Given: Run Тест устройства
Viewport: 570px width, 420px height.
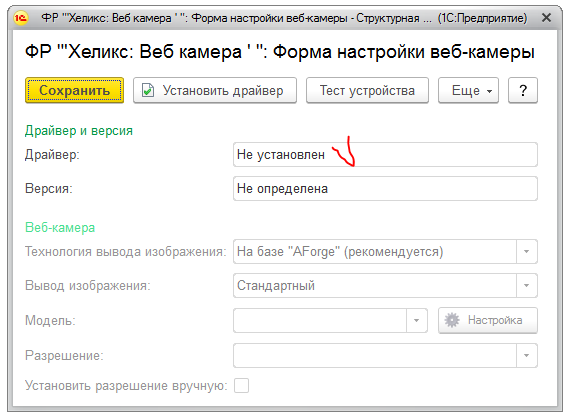Looking at the screenshot, I should click(367, 90).
